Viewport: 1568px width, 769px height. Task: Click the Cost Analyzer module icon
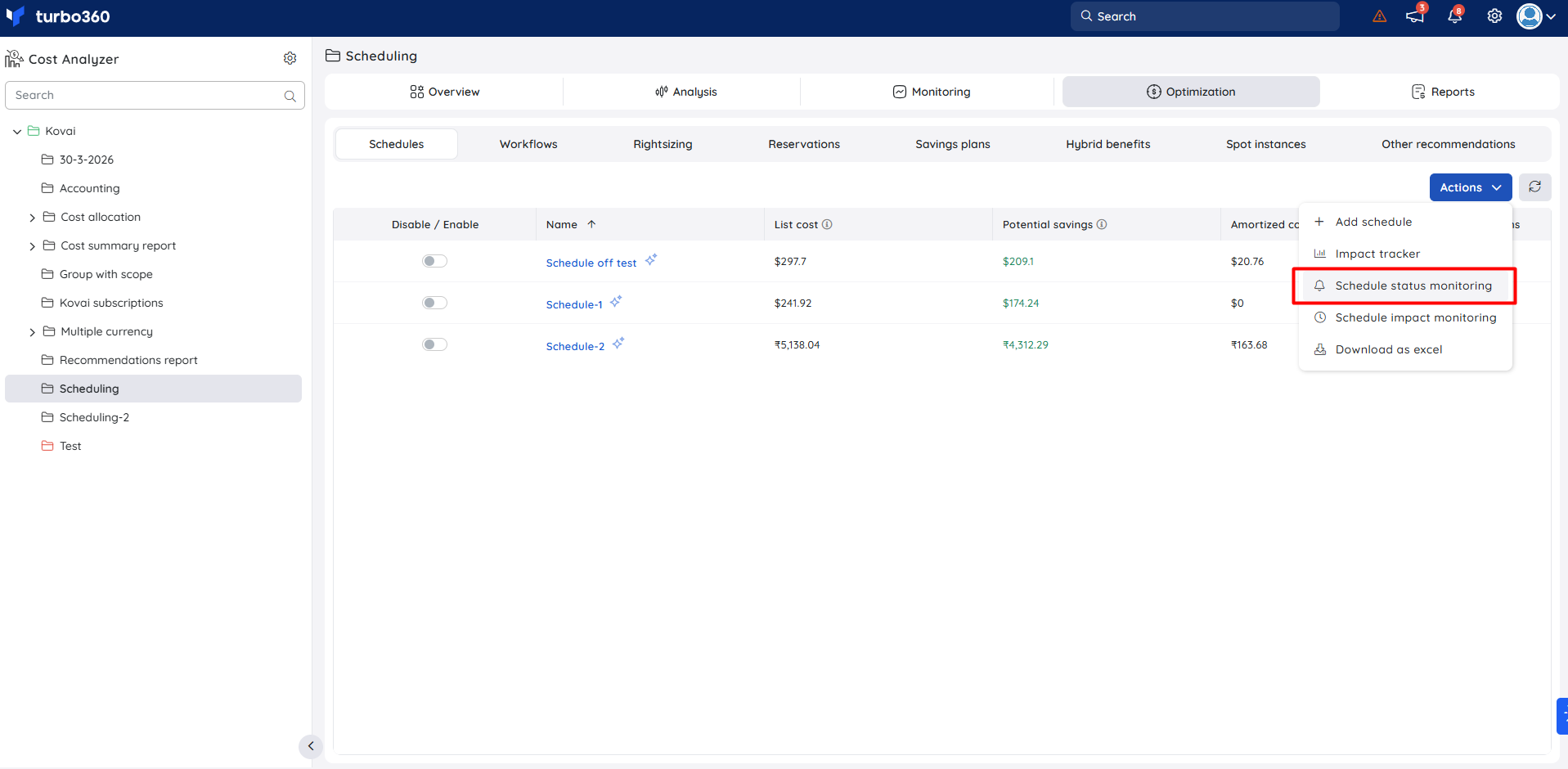pyautogui.click(x=14, y=59)
